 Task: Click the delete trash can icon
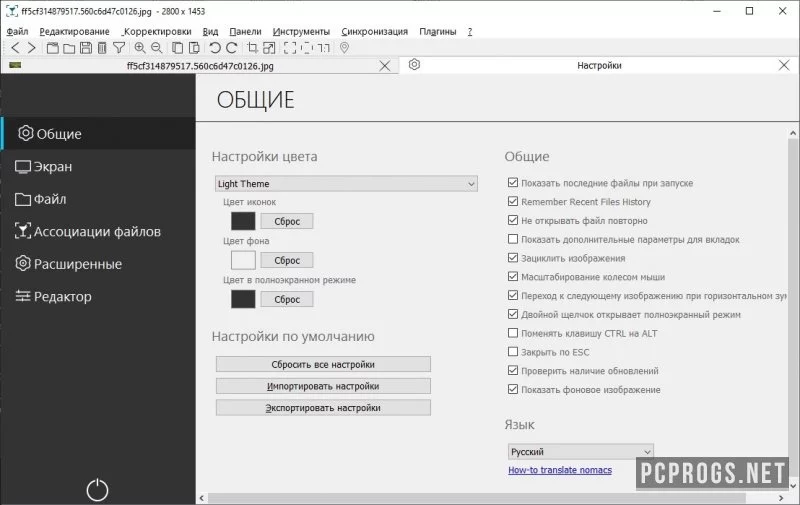pos(102,48)
